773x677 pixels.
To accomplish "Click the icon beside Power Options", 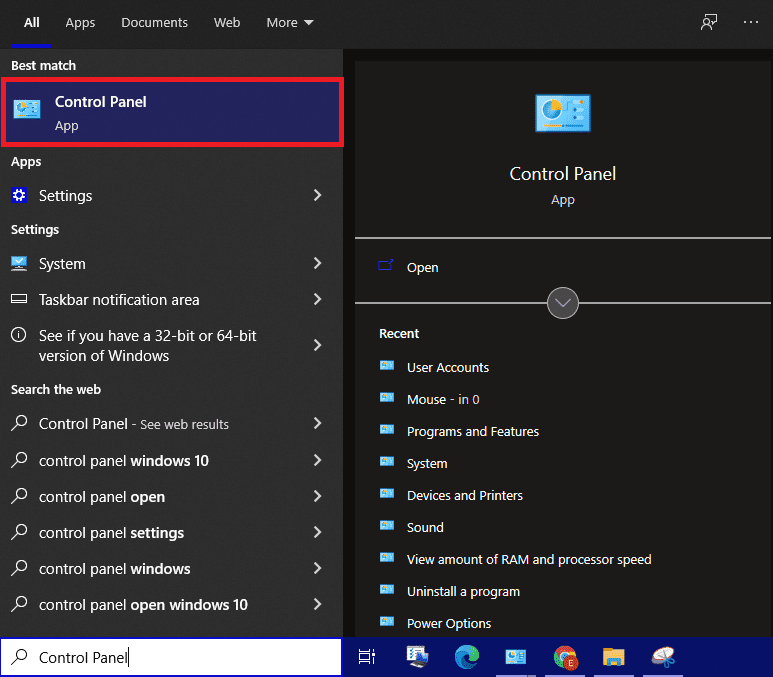I will [386, 622].
